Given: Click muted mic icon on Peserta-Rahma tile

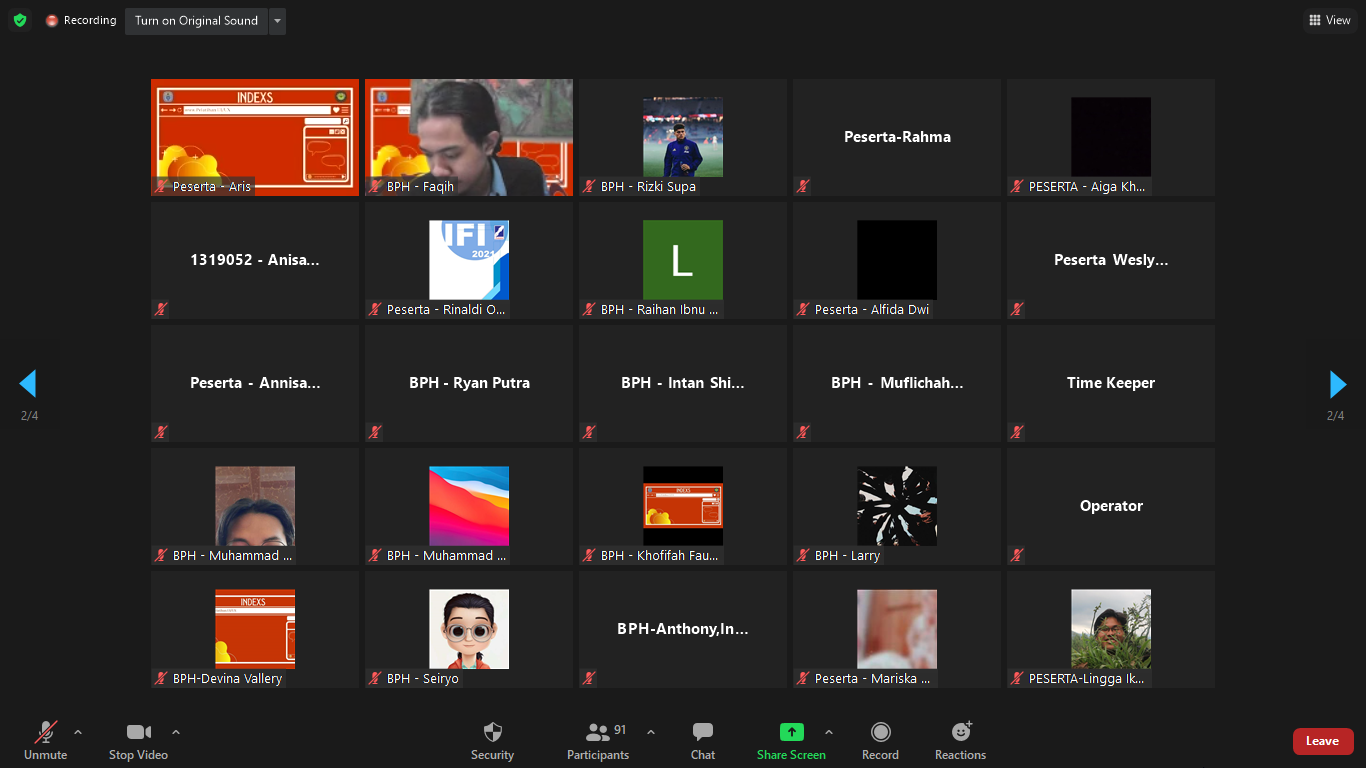Looking at the screenshot, I should tap(803, 186).
